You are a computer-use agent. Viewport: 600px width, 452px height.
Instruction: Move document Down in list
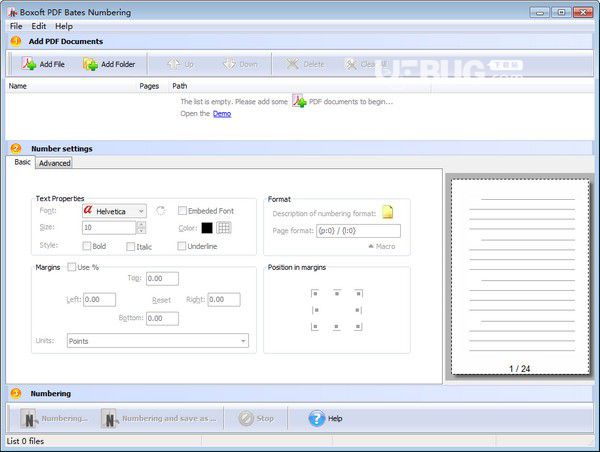[240, 64]
